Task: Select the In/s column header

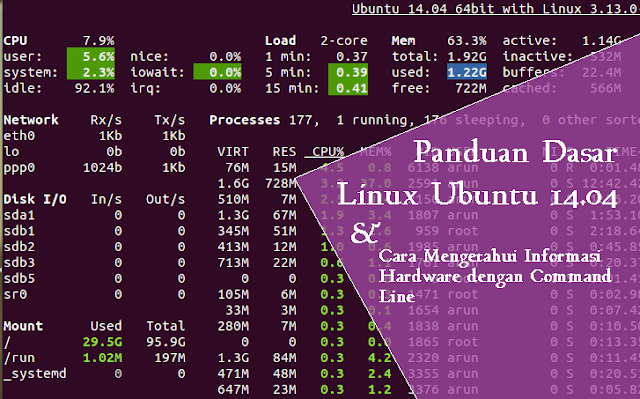Action: (x=106, y=199)
